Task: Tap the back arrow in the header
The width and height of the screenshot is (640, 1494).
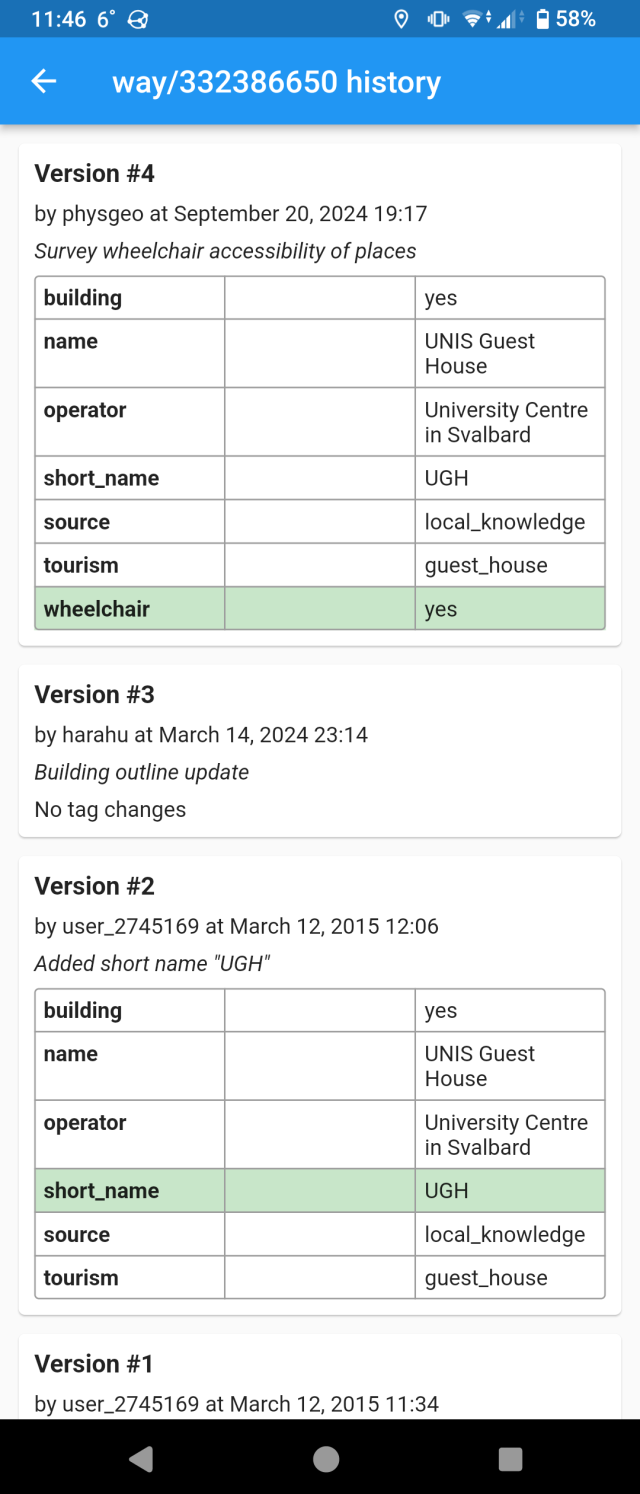Action: tap(43, 81)
